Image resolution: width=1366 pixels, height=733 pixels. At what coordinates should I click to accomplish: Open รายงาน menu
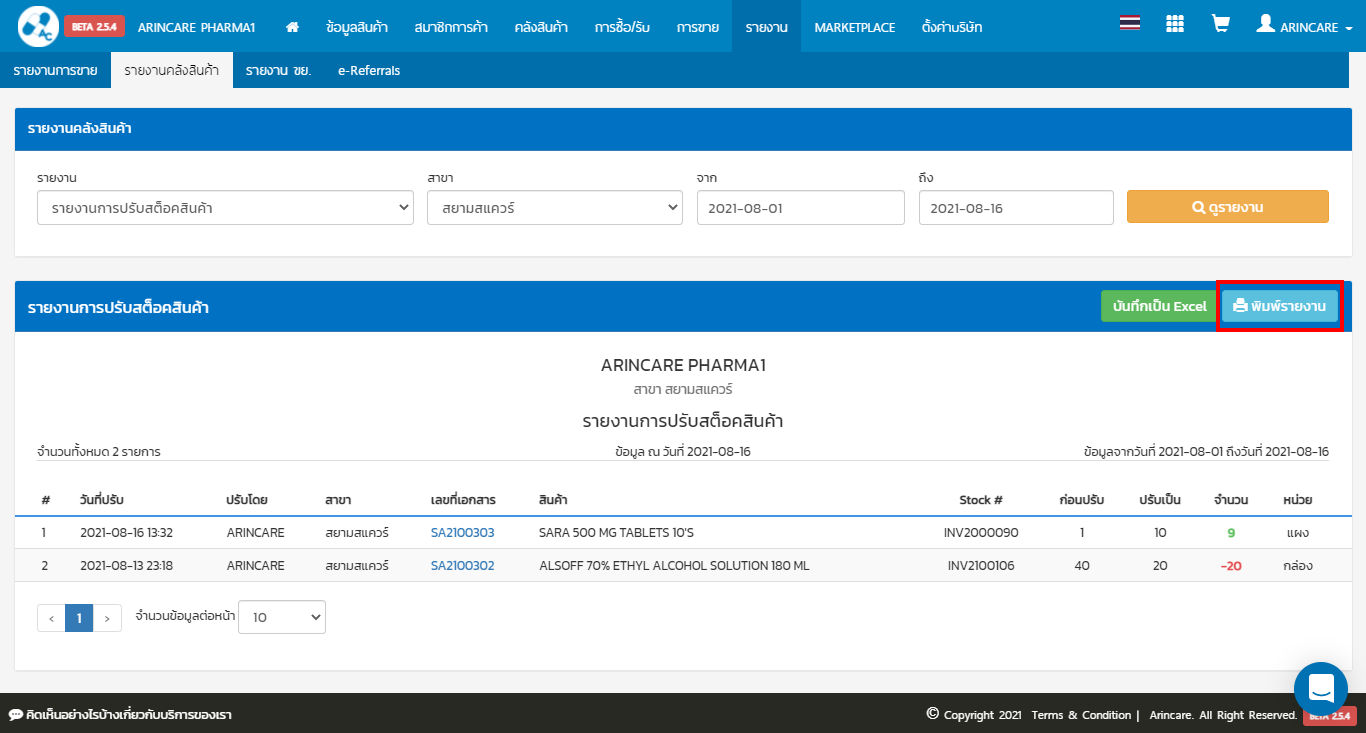coord(767,27)
